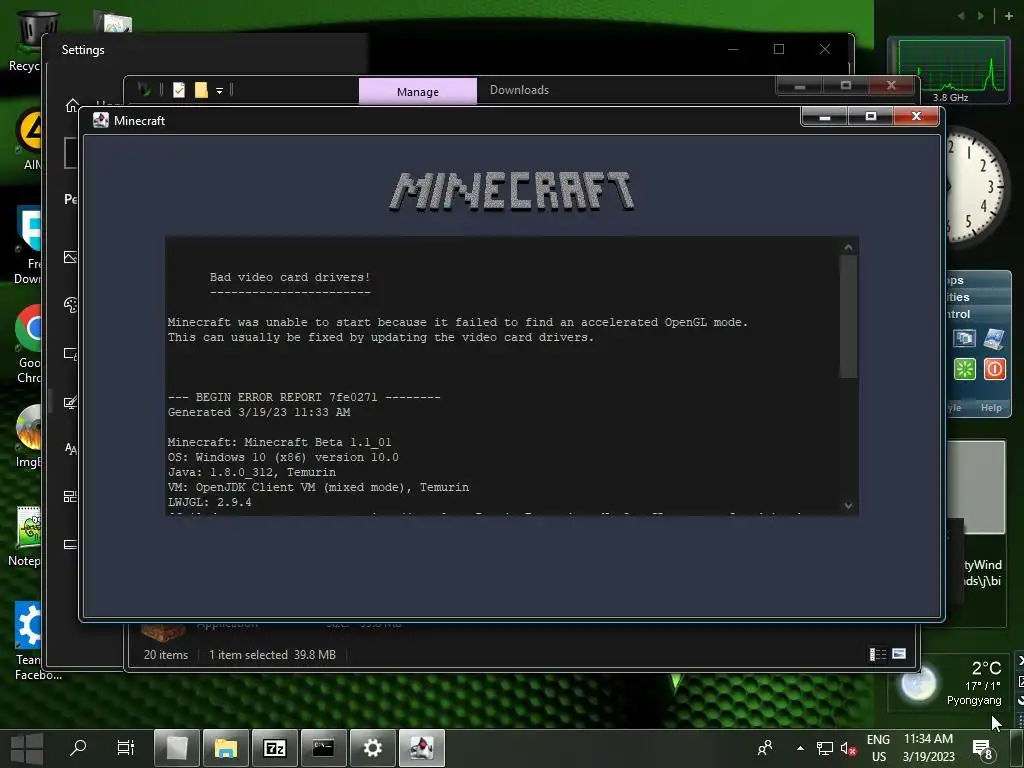Open 7-Zip taskbar button
The width and height of the screenshot is (1024, 768).
(274, 748)
